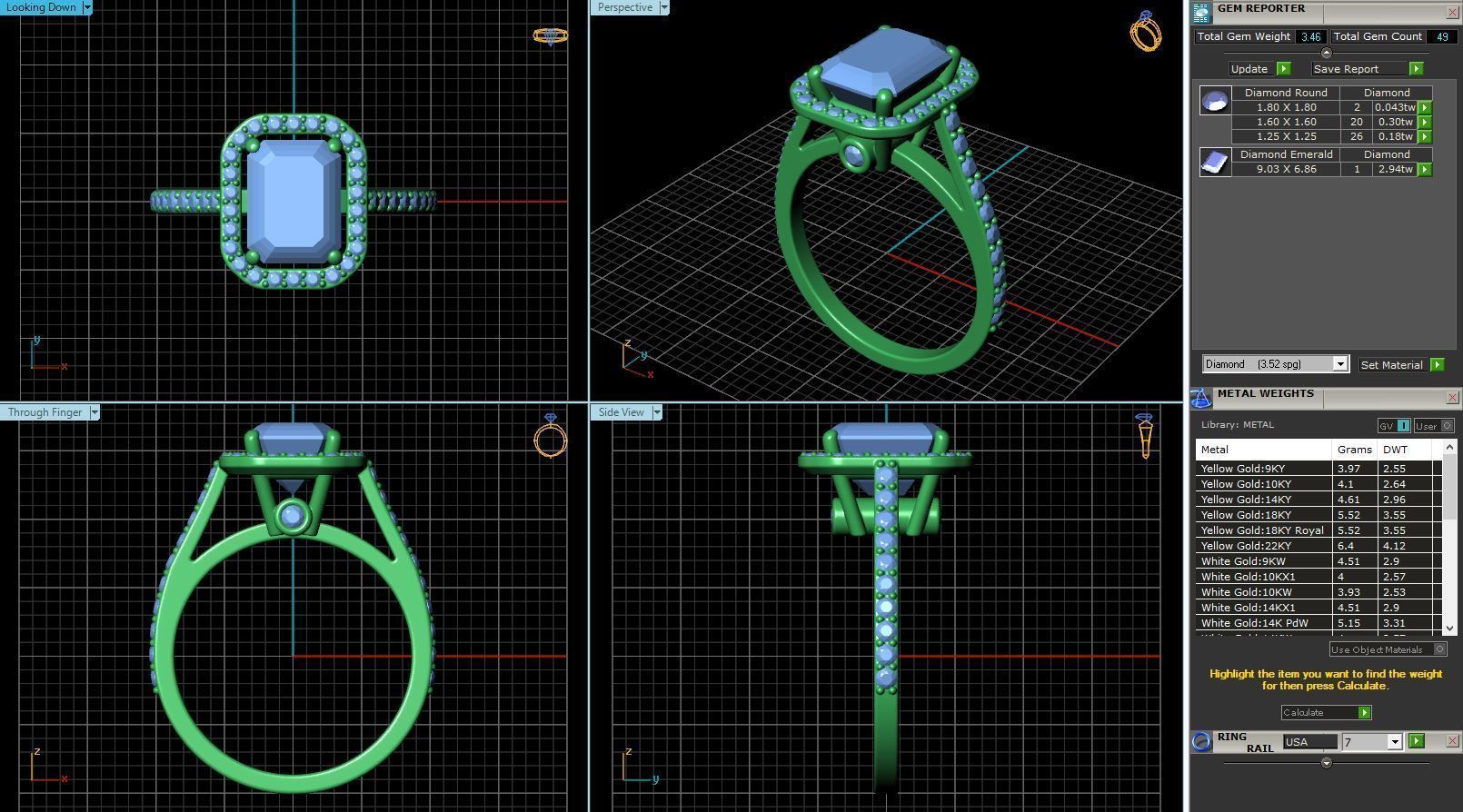The height and width of the screenshot is (812, 1463).
Task: Click the Metal column header
Action: click(x=1263, y=450)
